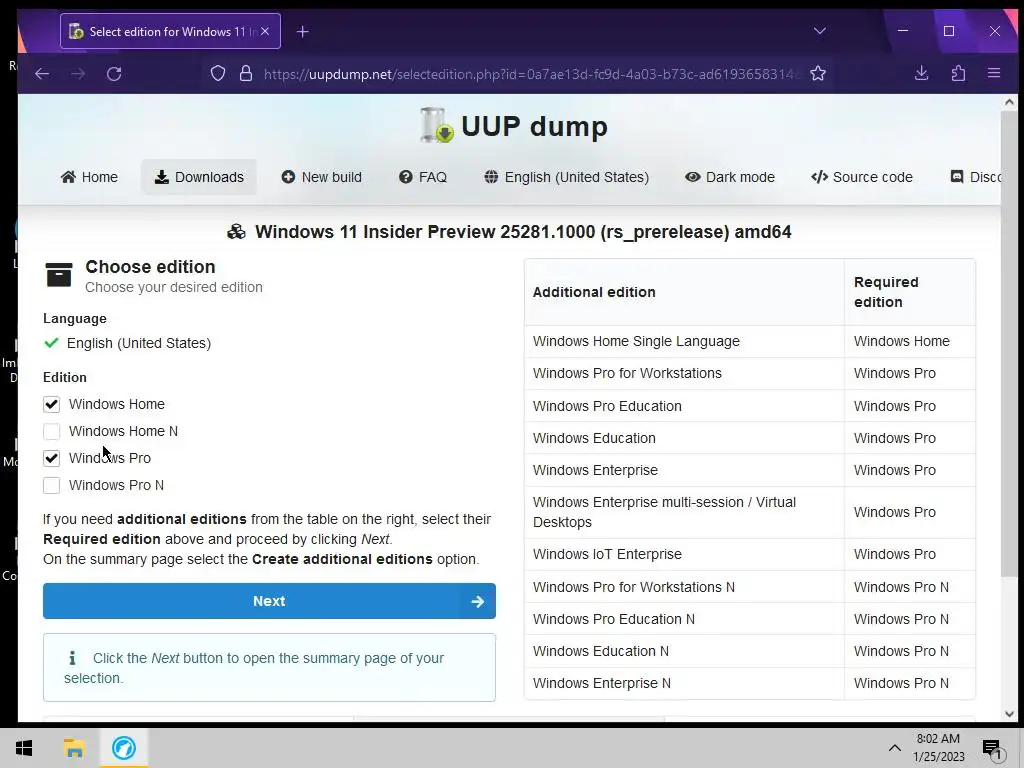Viewport: 1024px width, 768px height.
Task: Open the New build nav item
Action: (321, 177)
